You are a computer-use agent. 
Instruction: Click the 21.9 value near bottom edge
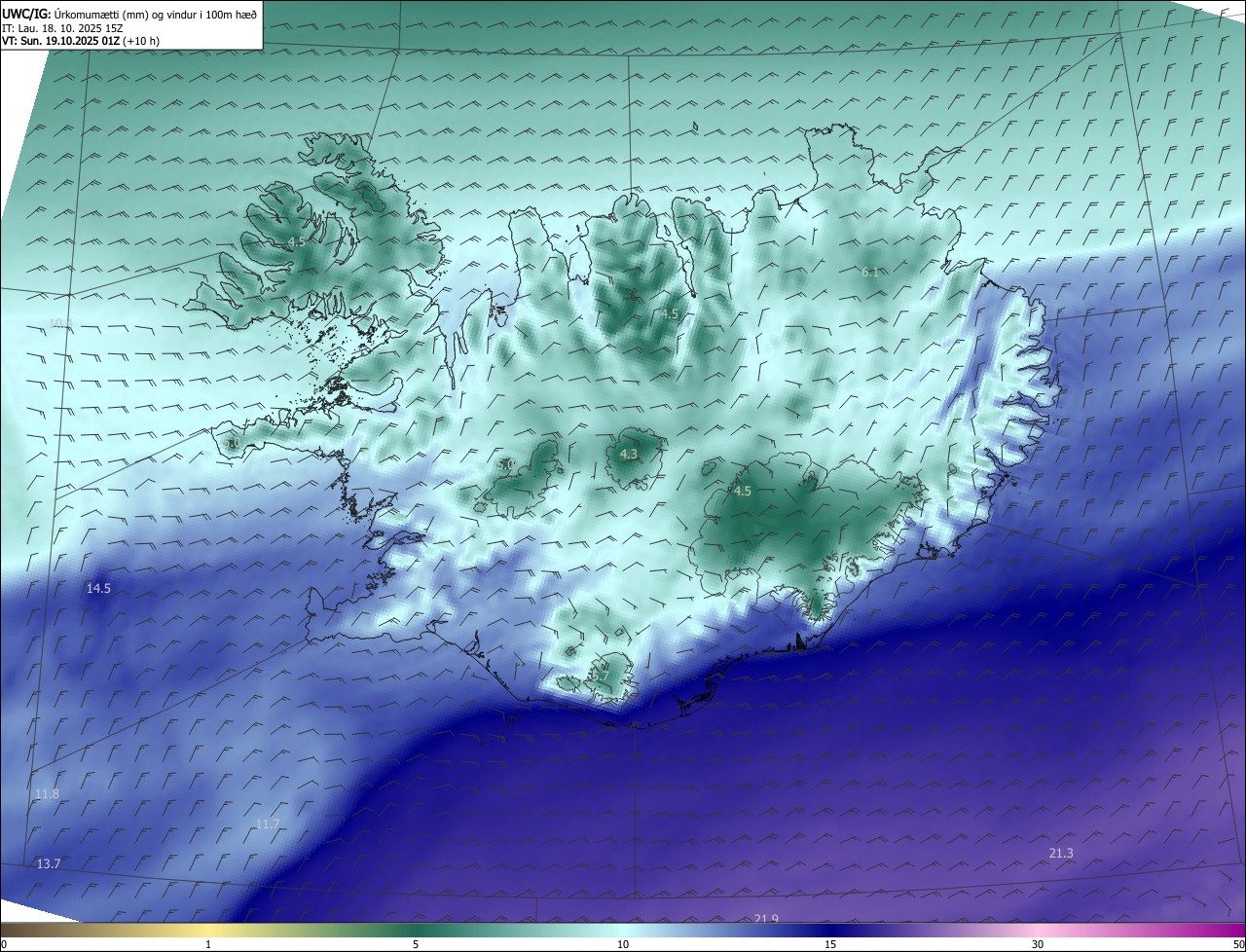pos(766,919)
